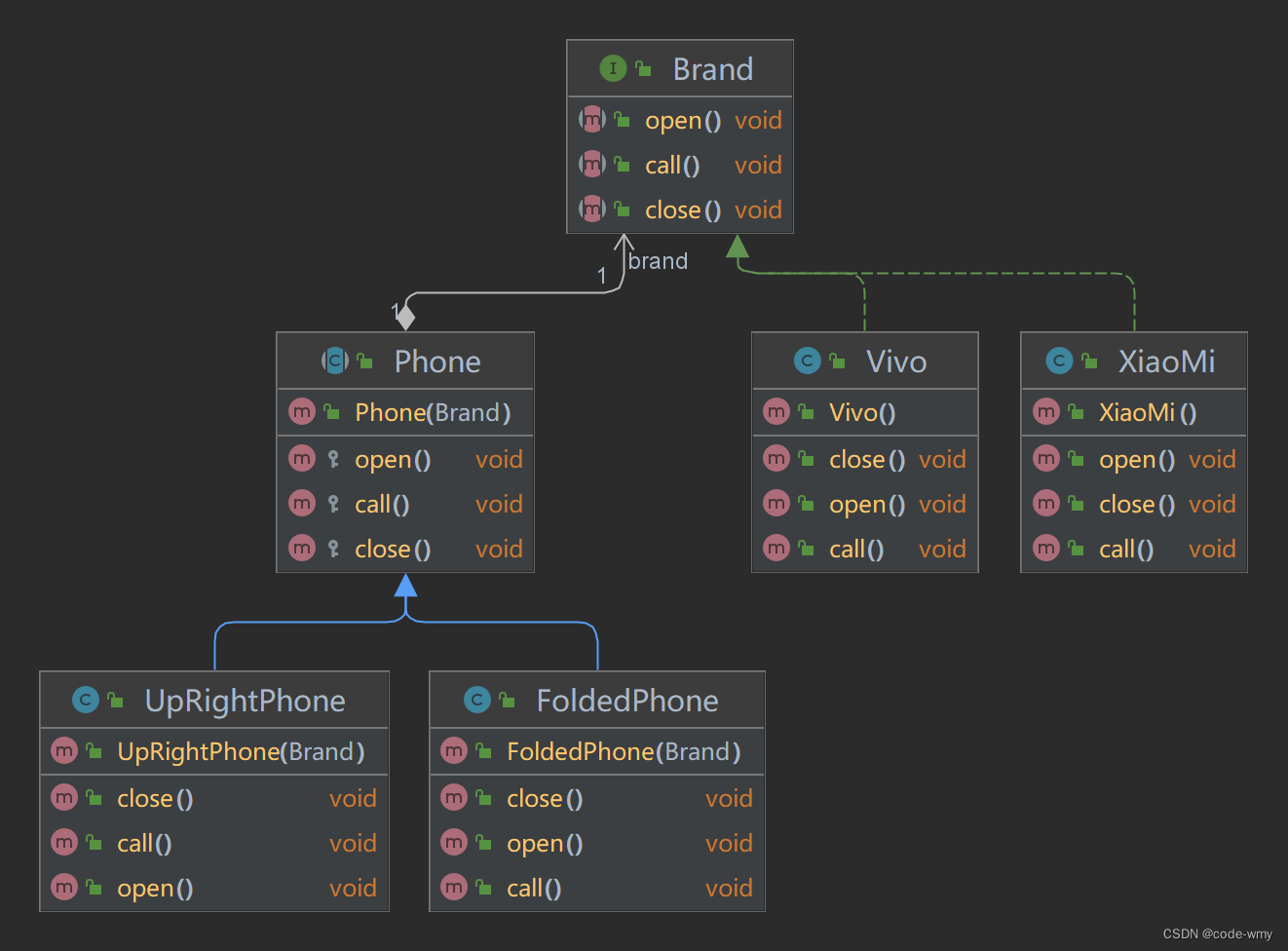Select open() method in FoldedPhone box
This screenshot has width=1288, height=951.
597,843
